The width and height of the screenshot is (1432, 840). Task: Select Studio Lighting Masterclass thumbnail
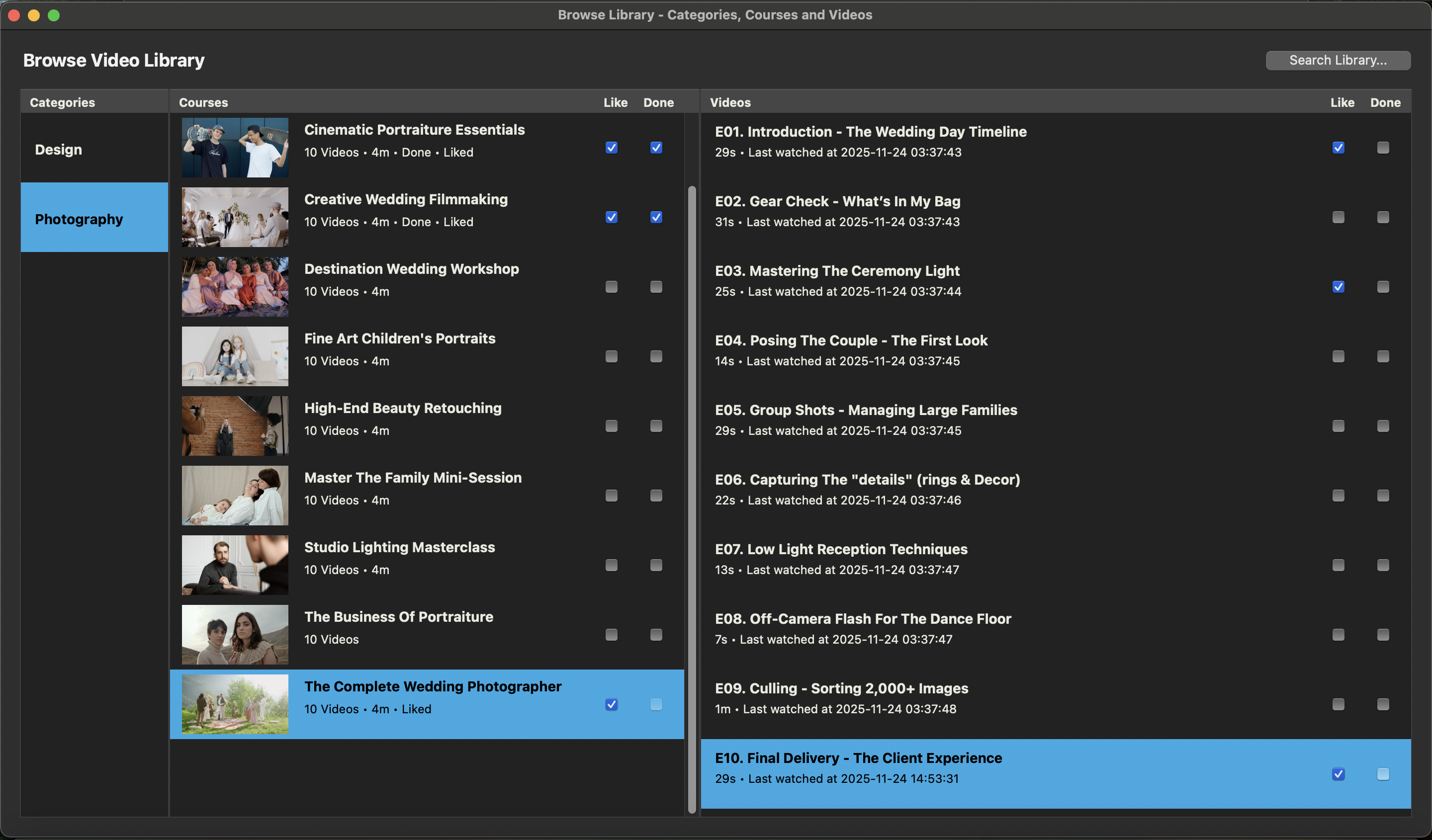(235, 565)
